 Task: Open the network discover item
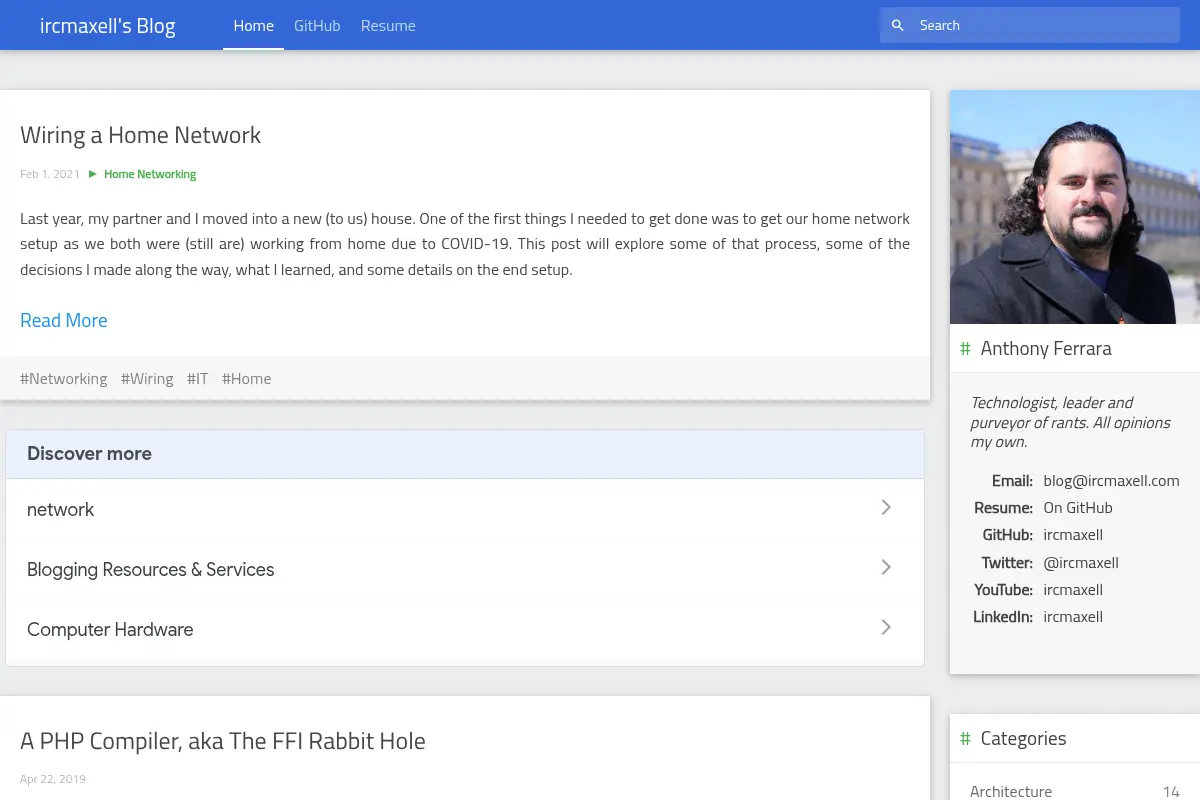[x=465, y=509]
